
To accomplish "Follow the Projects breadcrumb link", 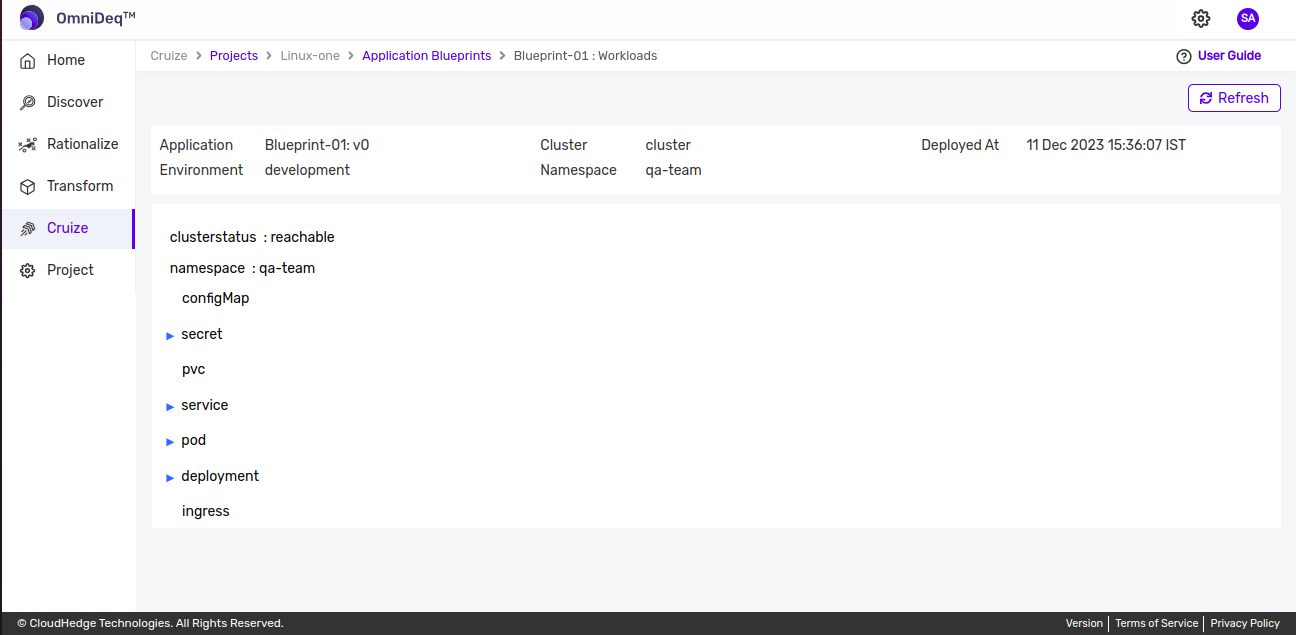I will click(234, 56).
